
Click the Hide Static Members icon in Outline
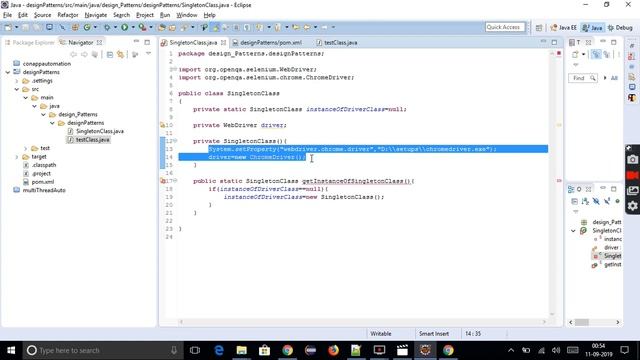pos(607,201)
